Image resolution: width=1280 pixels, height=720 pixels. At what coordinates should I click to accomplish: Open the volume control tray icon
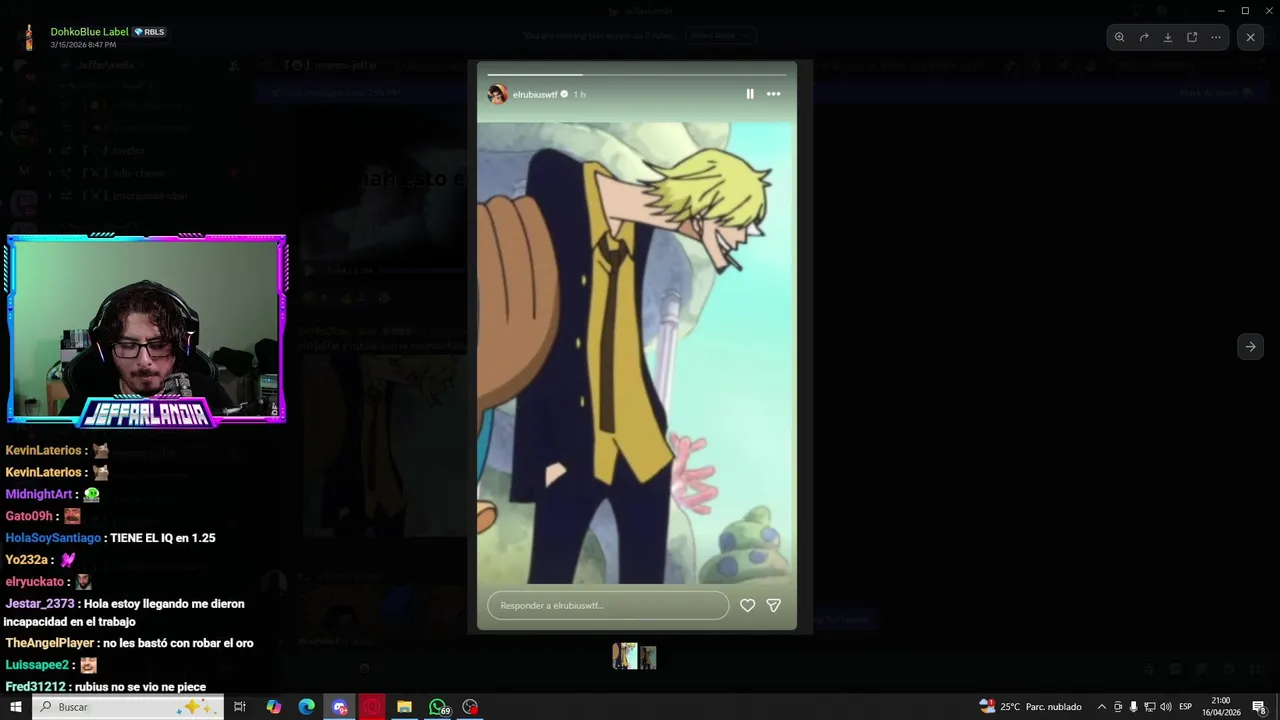click(1165, 707)
